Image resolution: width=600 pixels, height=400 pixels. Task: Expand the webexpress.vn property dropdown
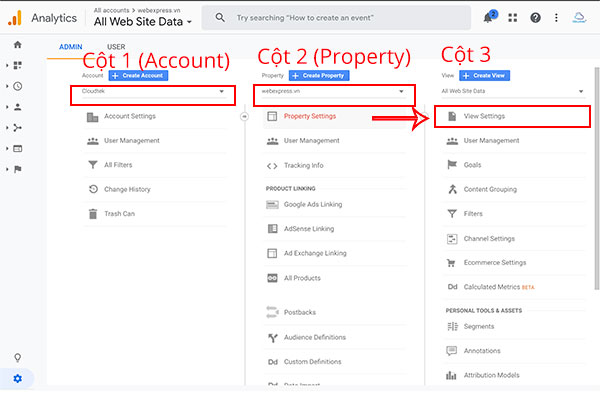(333, 93)
